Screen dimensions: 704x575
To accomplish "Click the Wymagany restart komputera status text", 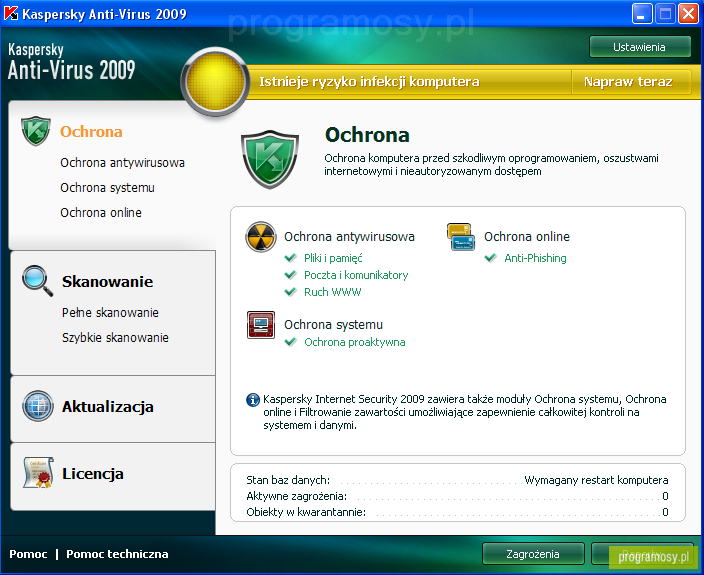I will point(596,480).
